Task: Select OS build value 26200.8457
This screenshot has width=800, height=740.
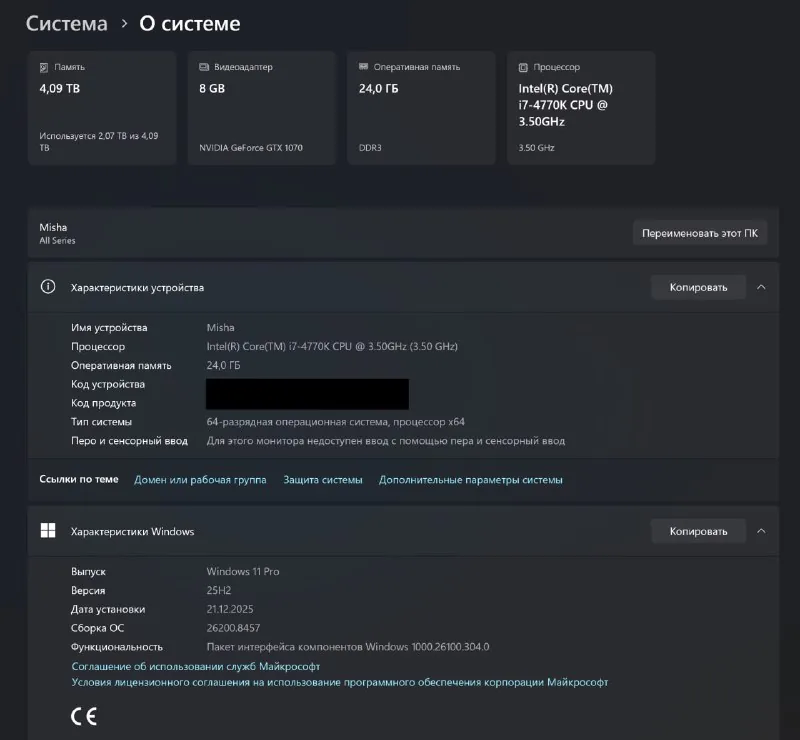Action: 233,628
